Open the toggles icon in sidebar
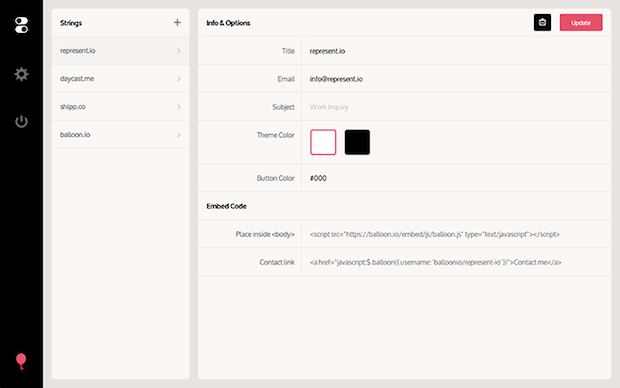620x388 pixels. (x=21, y=25)
